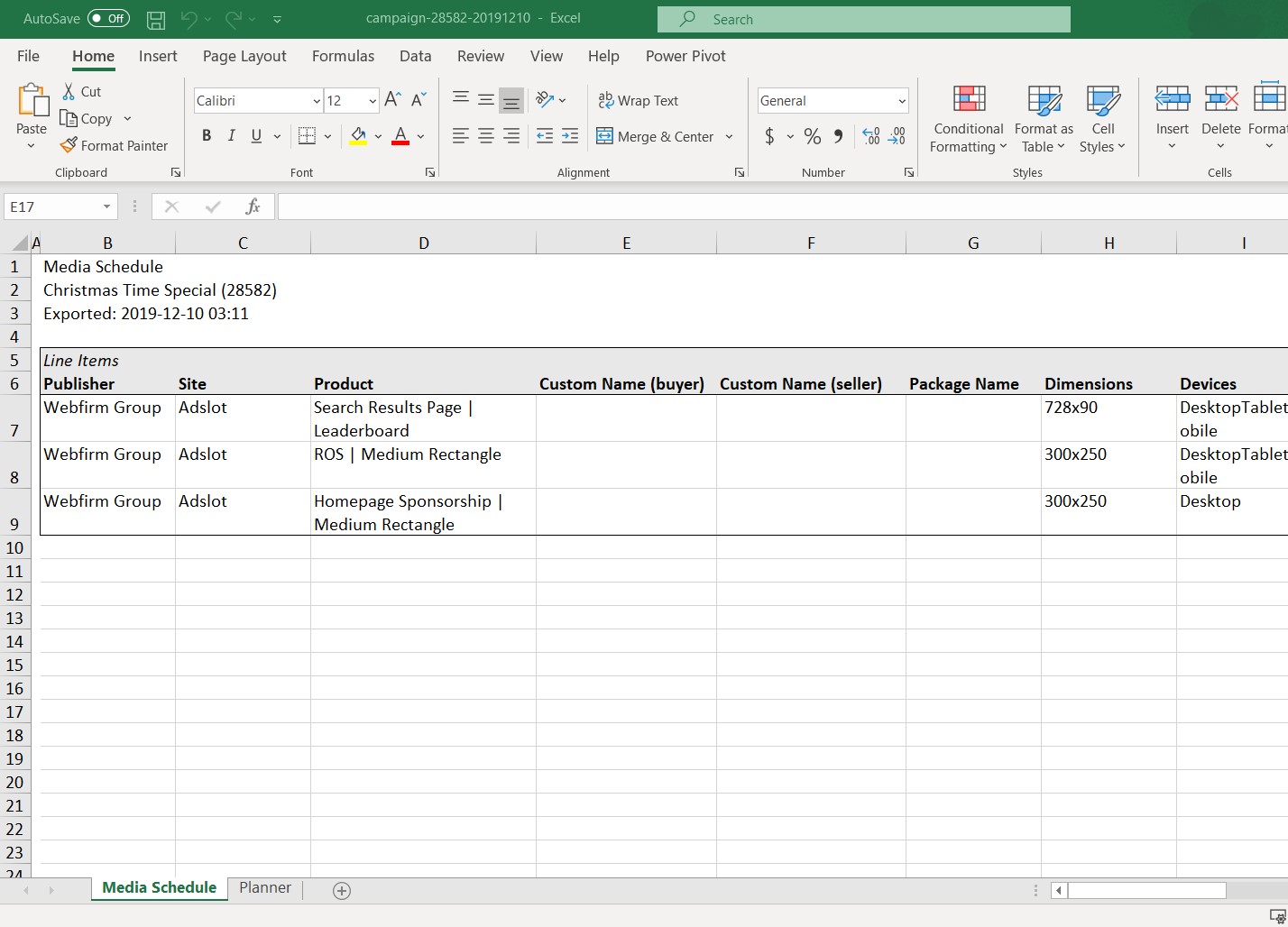
Task: Toggle Italic formatting
Action: [x=232, y=136]
